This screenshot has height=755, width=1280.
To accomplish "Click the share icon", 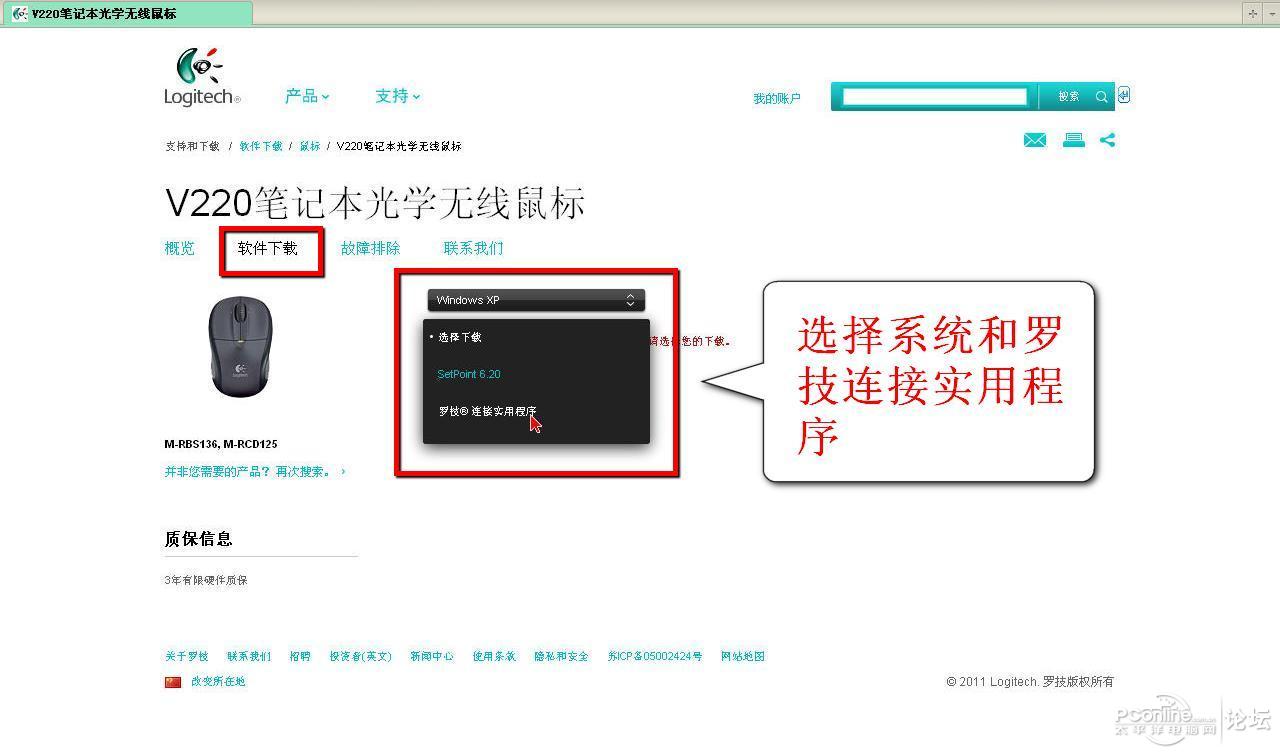I will (1107, 140).
